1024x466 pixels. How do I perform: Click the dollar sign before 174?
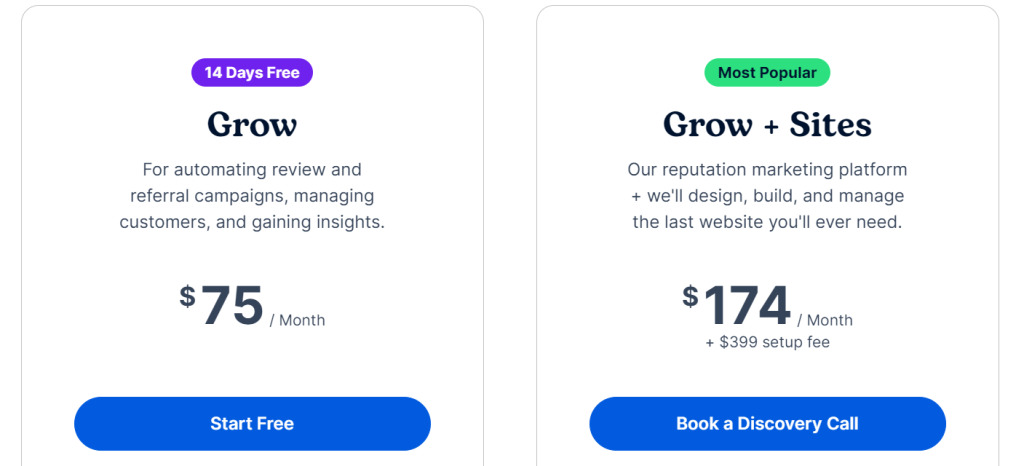click(691, 296)
